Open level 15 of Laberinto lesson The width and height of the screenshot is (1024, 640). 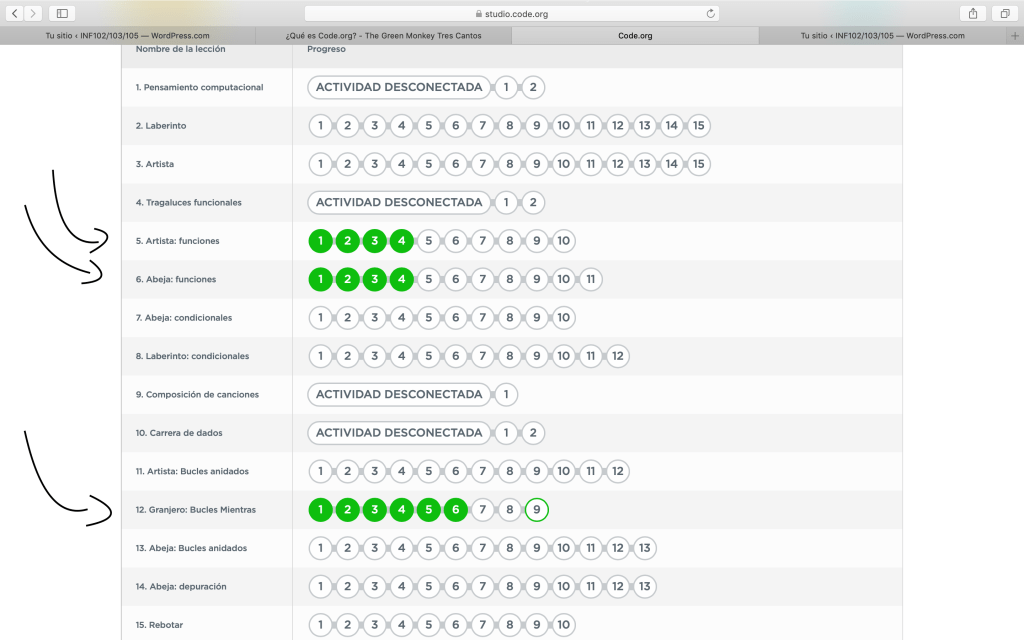tap(699, 126)
